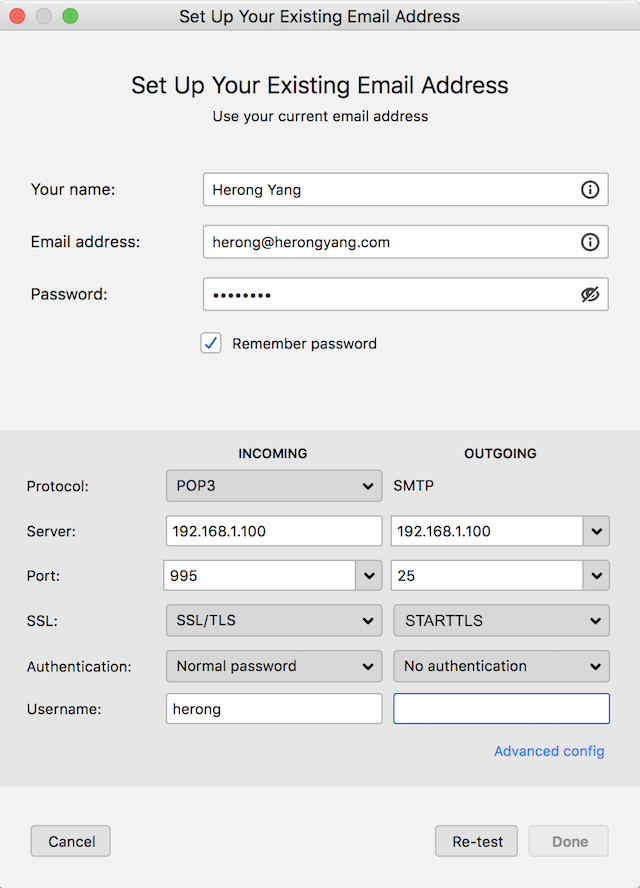The image size is (640, 888).
Task: Click the info icon beside Your name field
Action: (x=590, y=189)
